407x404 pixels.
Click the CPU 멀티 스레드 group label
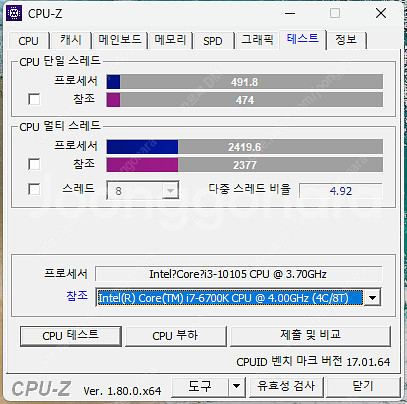click(60, 126)
